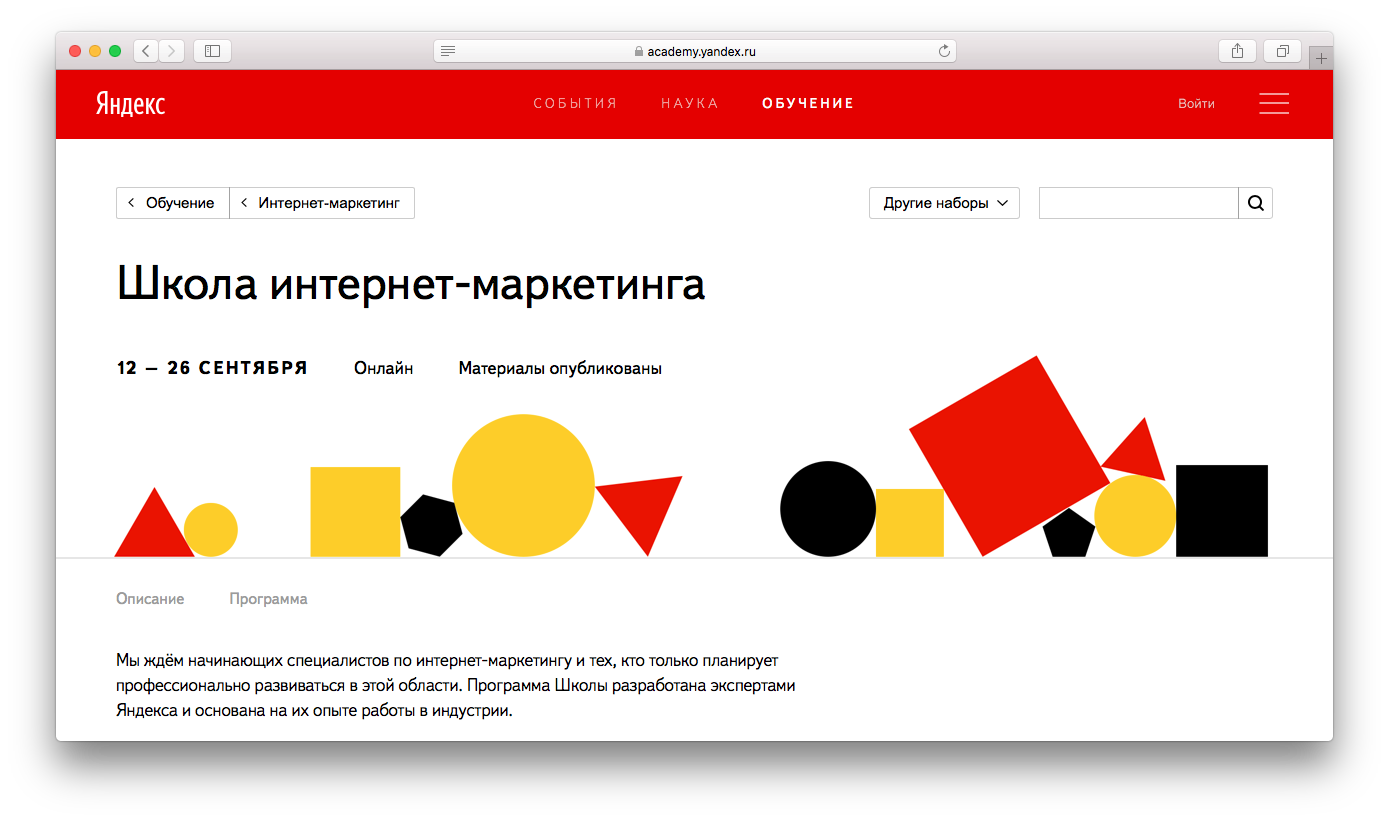Click the magnifier search button
The image size is (1389, 821).
(1255, 203)
